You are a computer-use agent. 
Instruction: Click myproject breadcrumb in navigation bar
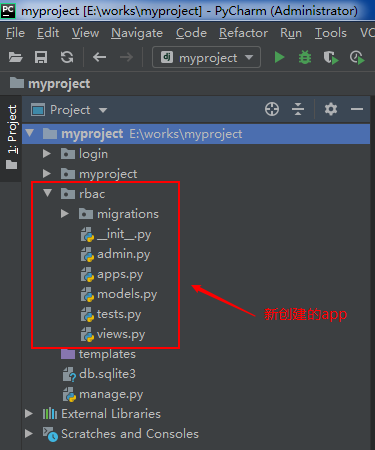[50, 83]
